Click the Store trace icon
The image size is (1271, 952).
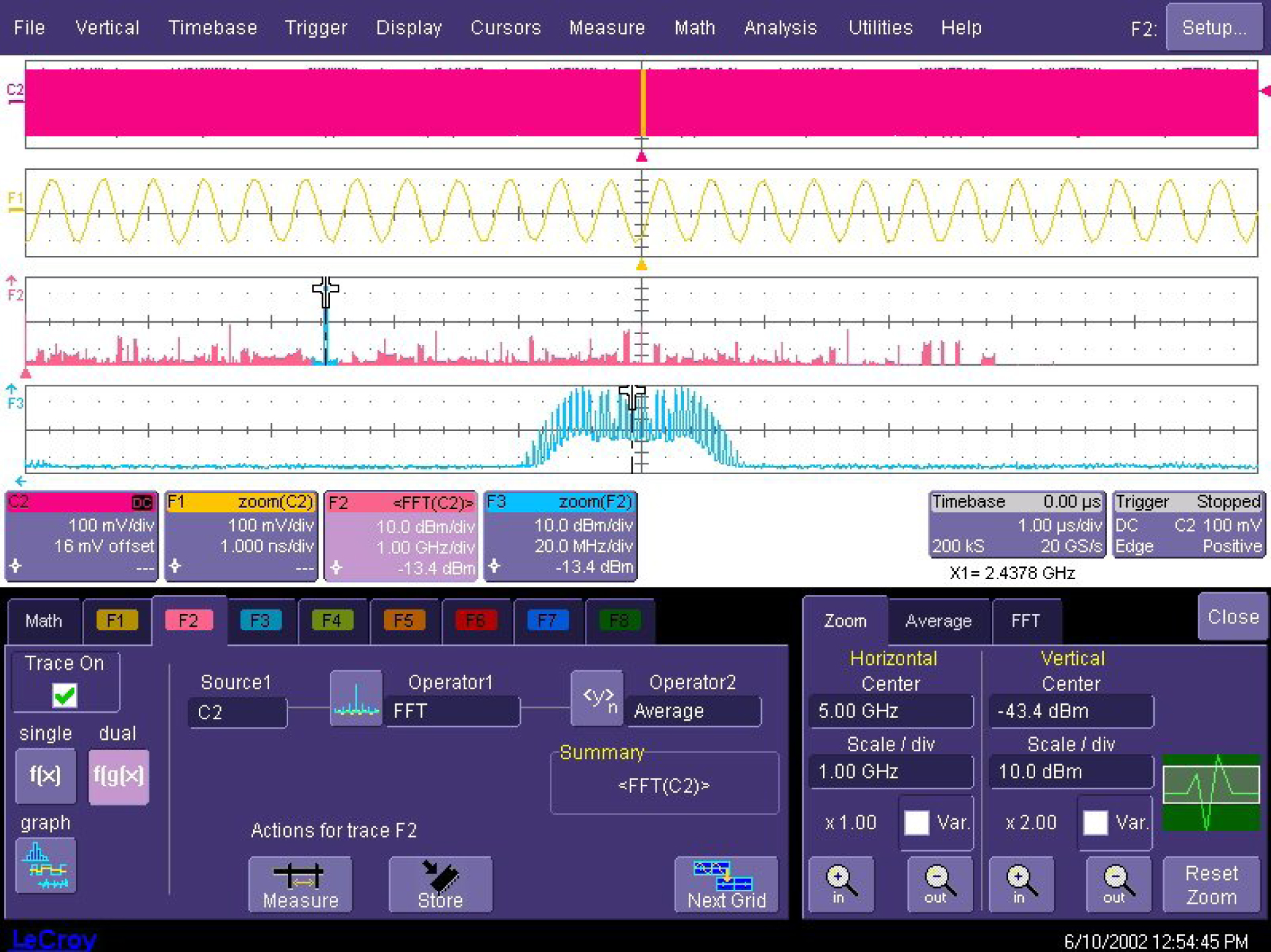pos(440,885)
